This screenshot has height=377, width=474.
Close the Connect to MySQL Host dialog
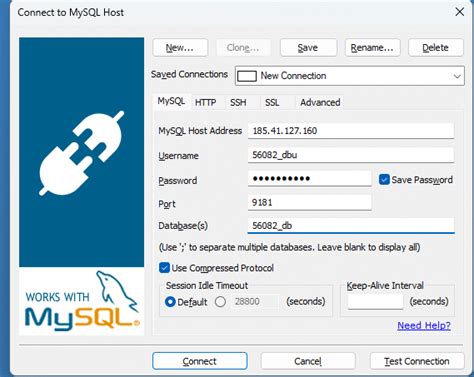coord(460,12)
